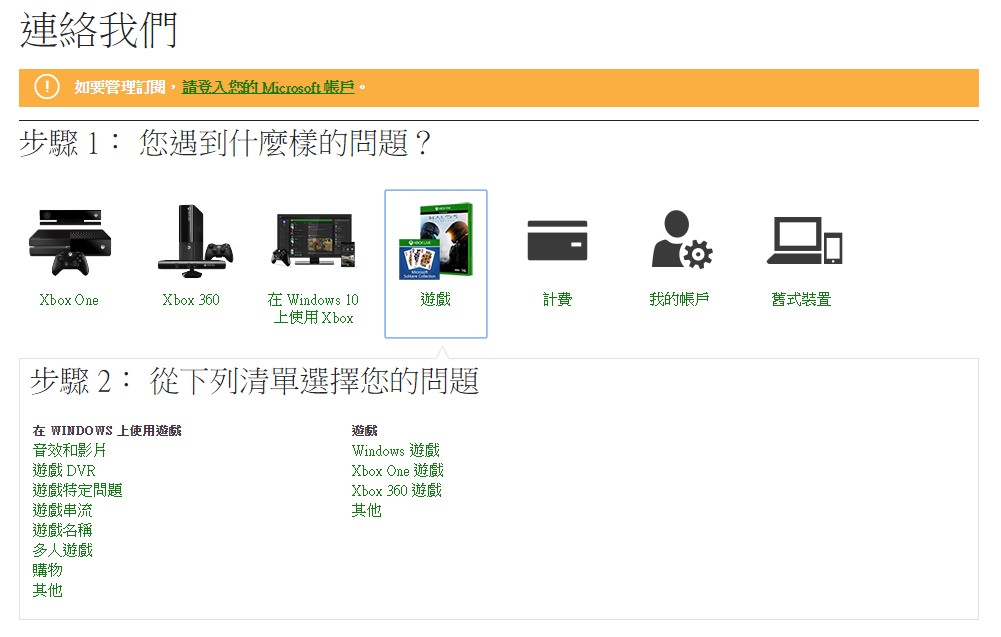Click the 遊戲串流 link
Screen dimensions: 1001x637
click(62, 511)
